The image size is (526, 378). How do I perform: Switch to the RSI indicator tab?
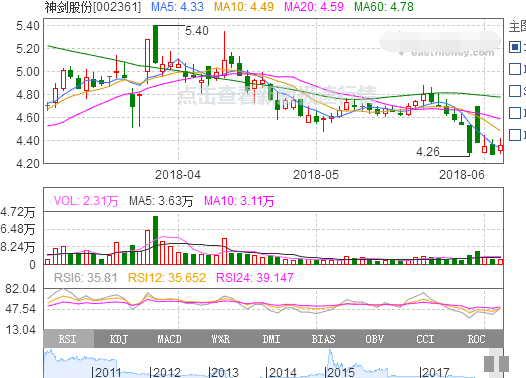(68, 339)
